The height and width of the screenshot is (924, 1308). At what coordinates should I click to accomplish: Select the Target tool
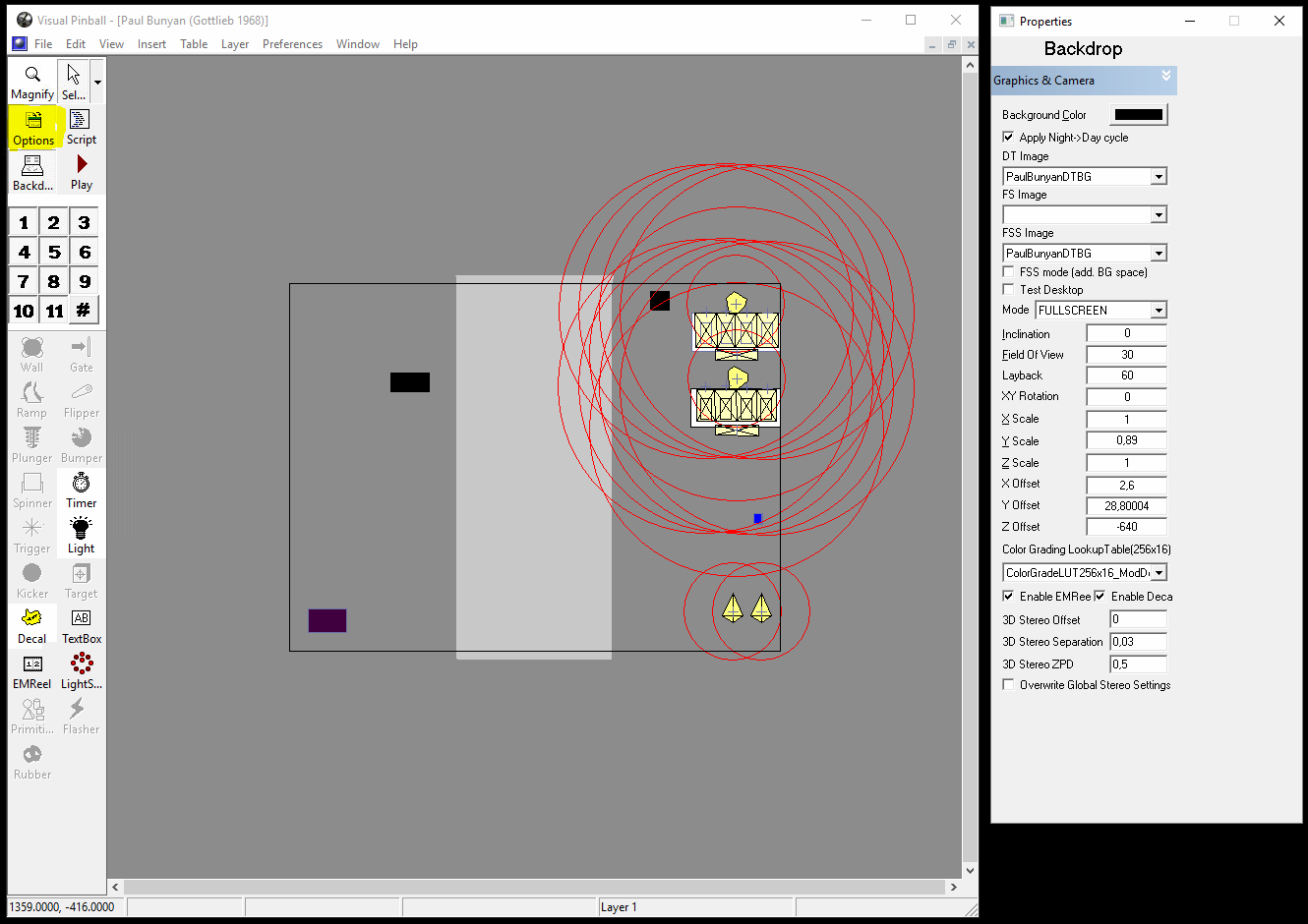coord(82,580)
